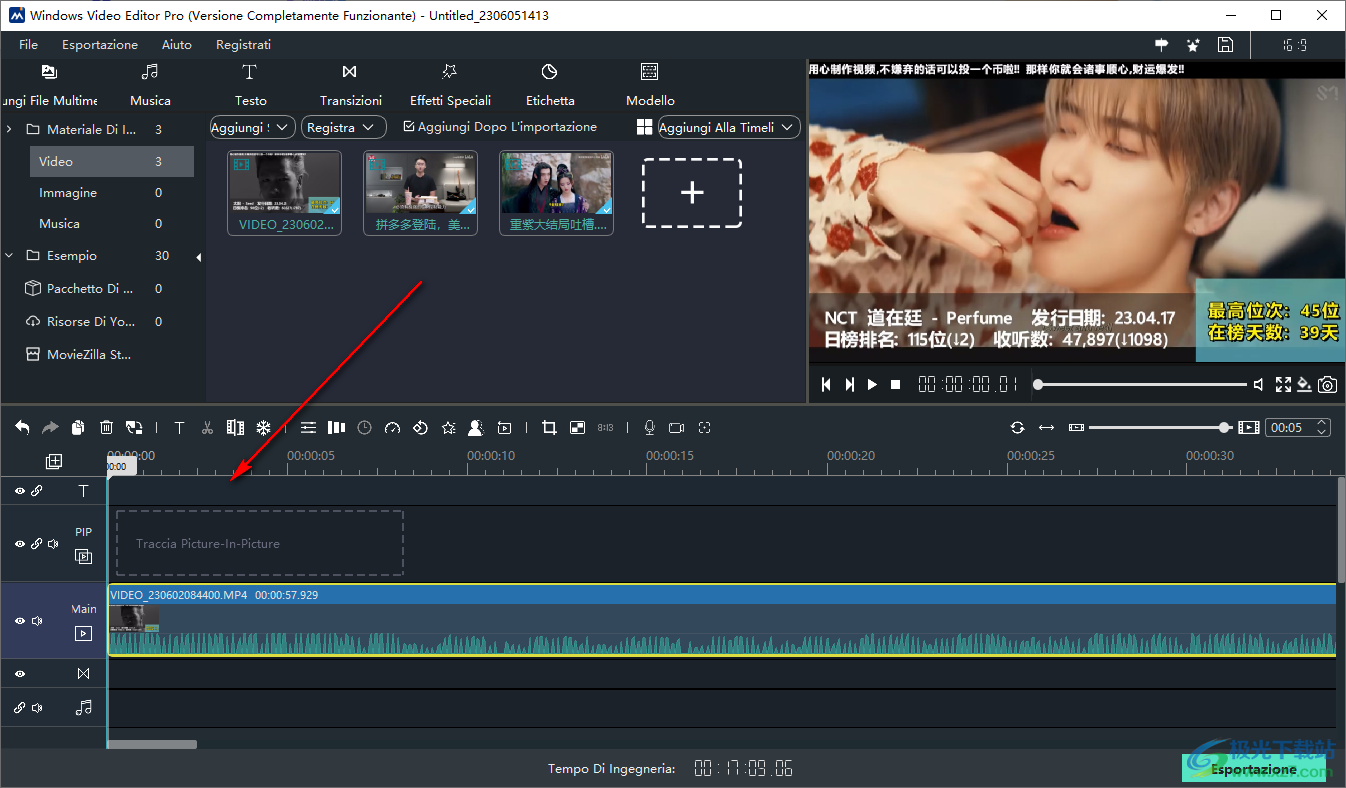Switch to the Transizioni tab
Image resolution: width=1346 pixels, height=788 pixels.
point(350,86)
